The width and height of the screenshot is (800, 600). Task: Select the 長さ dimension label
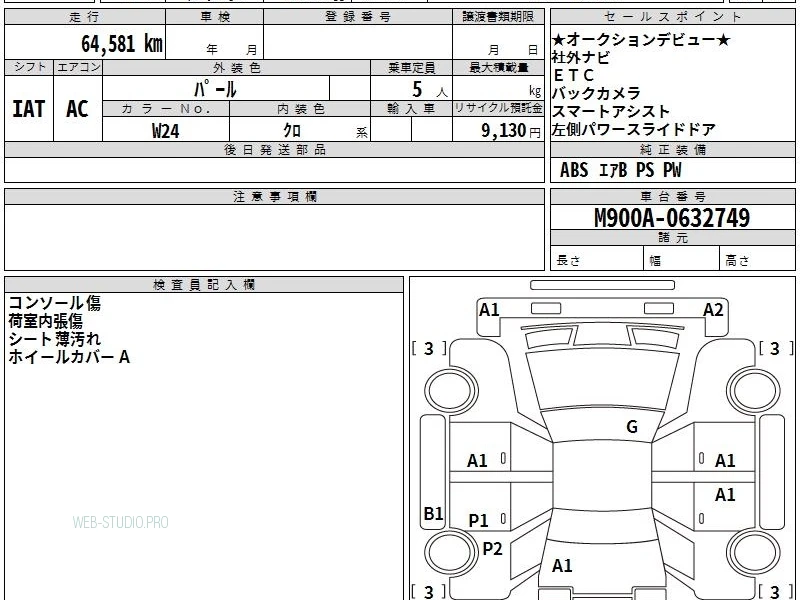click(x=568, y=261)
